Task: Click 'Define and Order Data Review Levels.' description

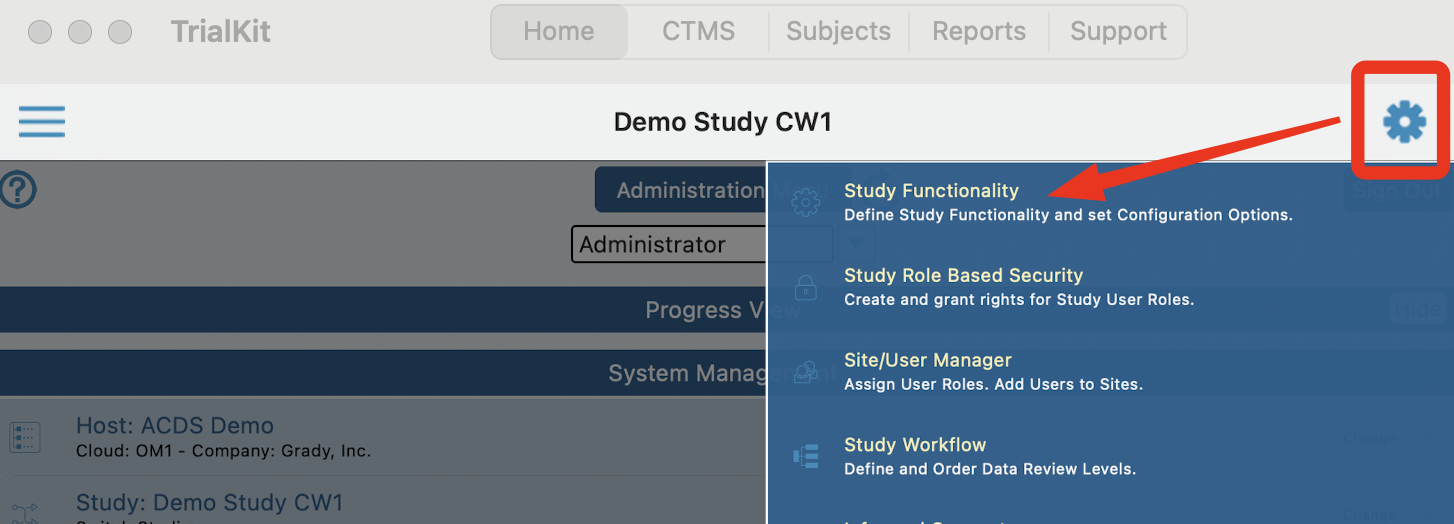Action: pyautogui.click(x=990, y=469)
